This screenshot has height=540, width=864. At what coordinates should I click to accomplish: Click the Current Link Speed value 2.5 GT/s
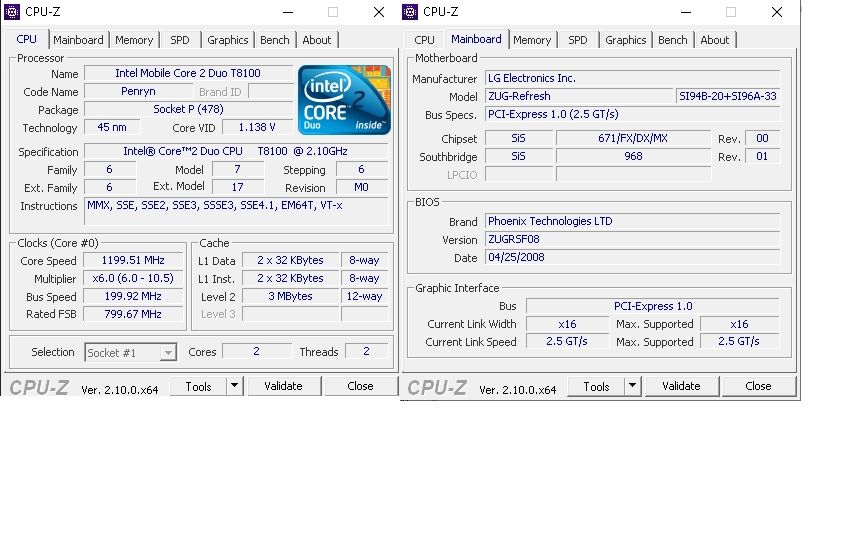(567, 342)
